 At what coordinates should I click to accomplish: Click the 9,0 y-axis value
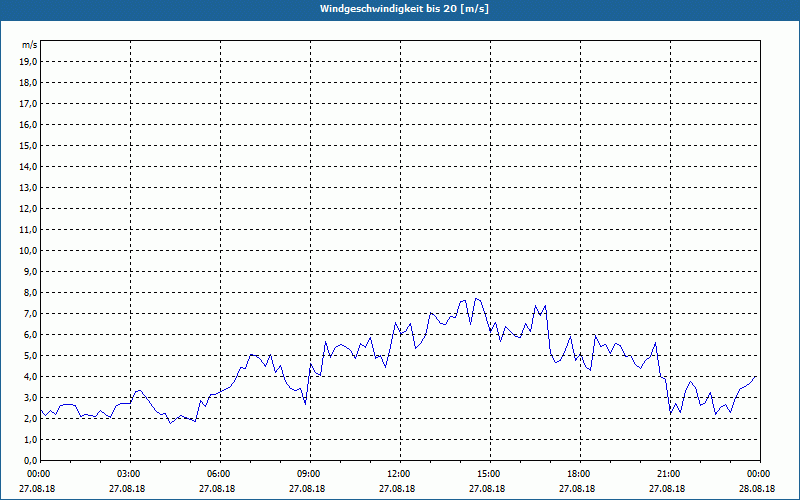click(x=30, y=271)
